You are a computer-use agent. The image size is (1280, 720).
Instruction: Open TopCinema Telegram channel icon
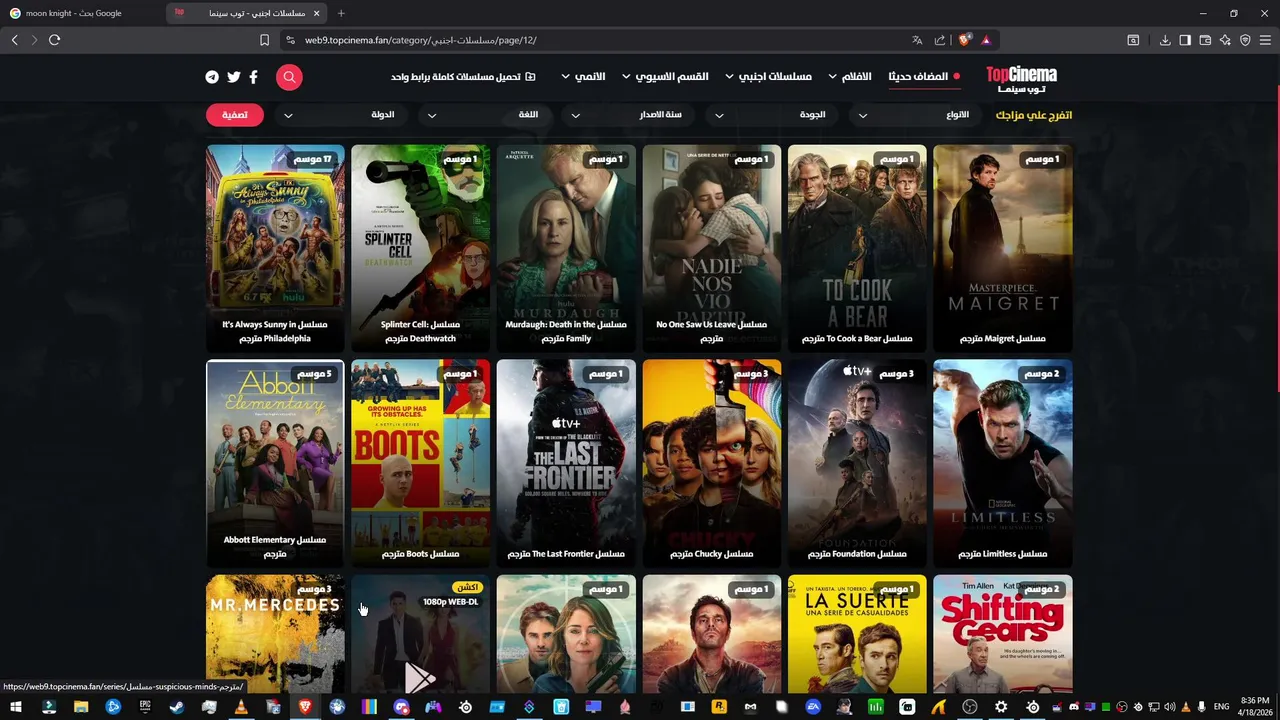(x=212, y=77)
